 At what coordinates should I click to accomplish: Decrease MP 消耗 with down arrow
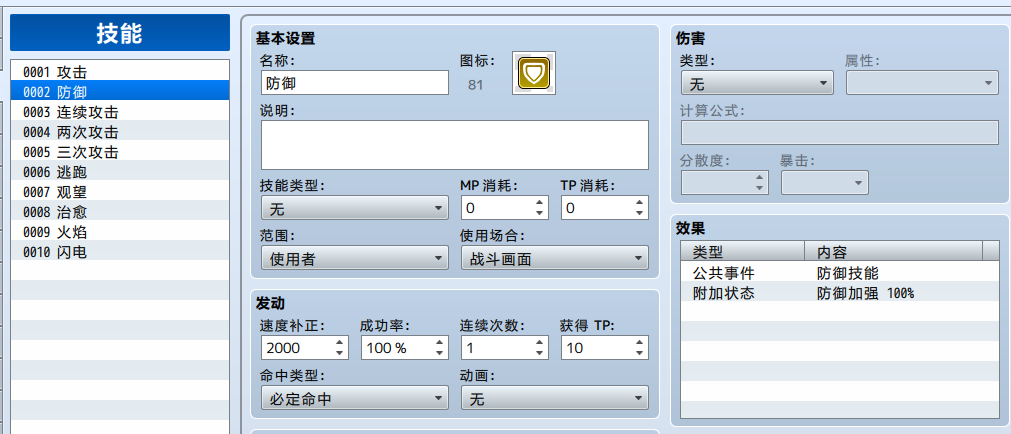539,213
